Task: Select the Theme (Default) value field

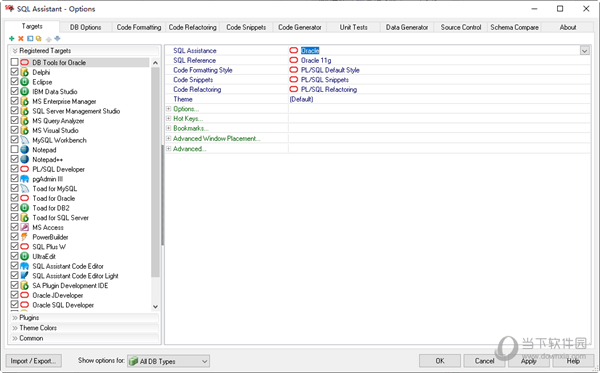Action: 439,99
